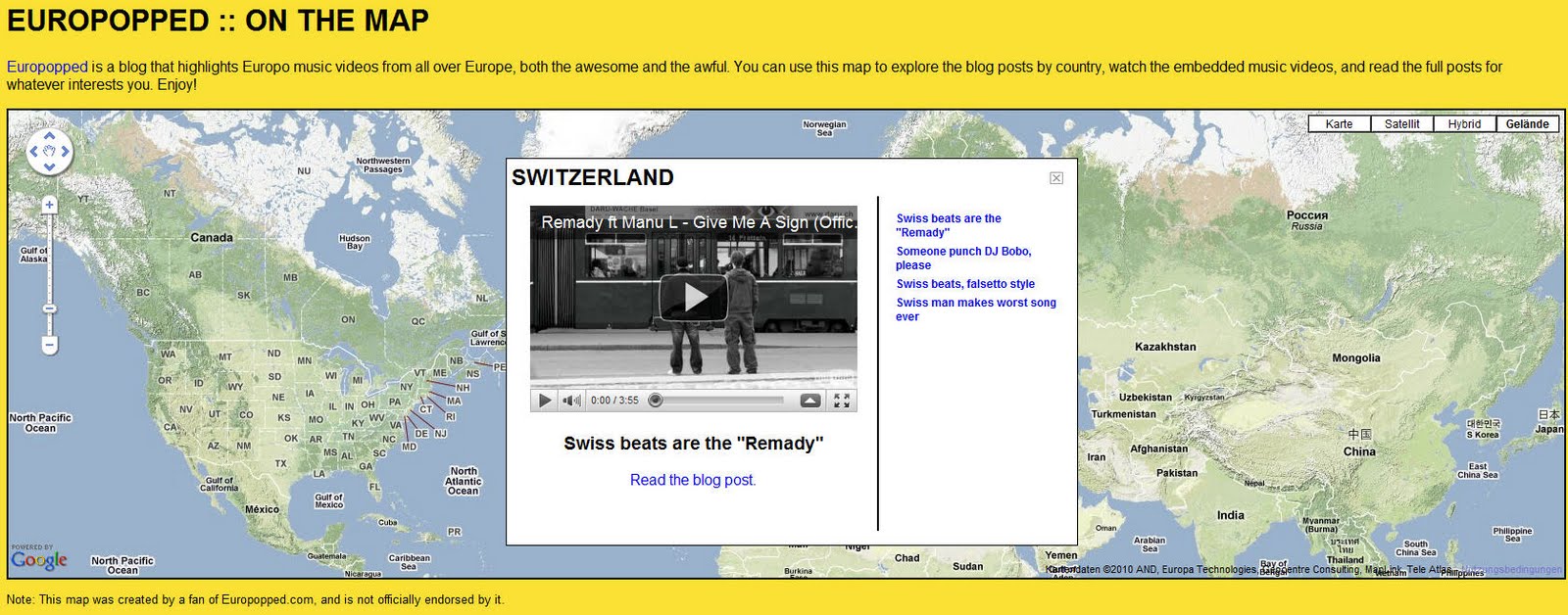Viewport: 1568px width, 615px height.
Task: Zoom in the map with plus button
Action: pos(49,205)
